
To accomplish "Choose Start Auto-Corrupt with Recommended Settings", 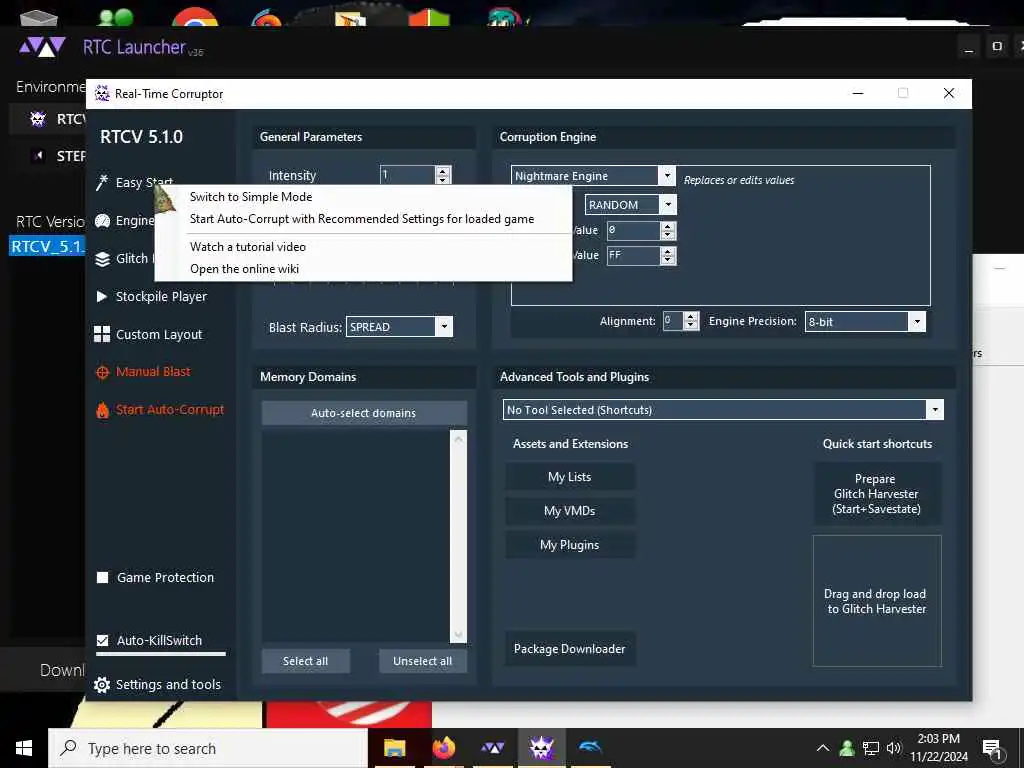I will tap(362, 219).
